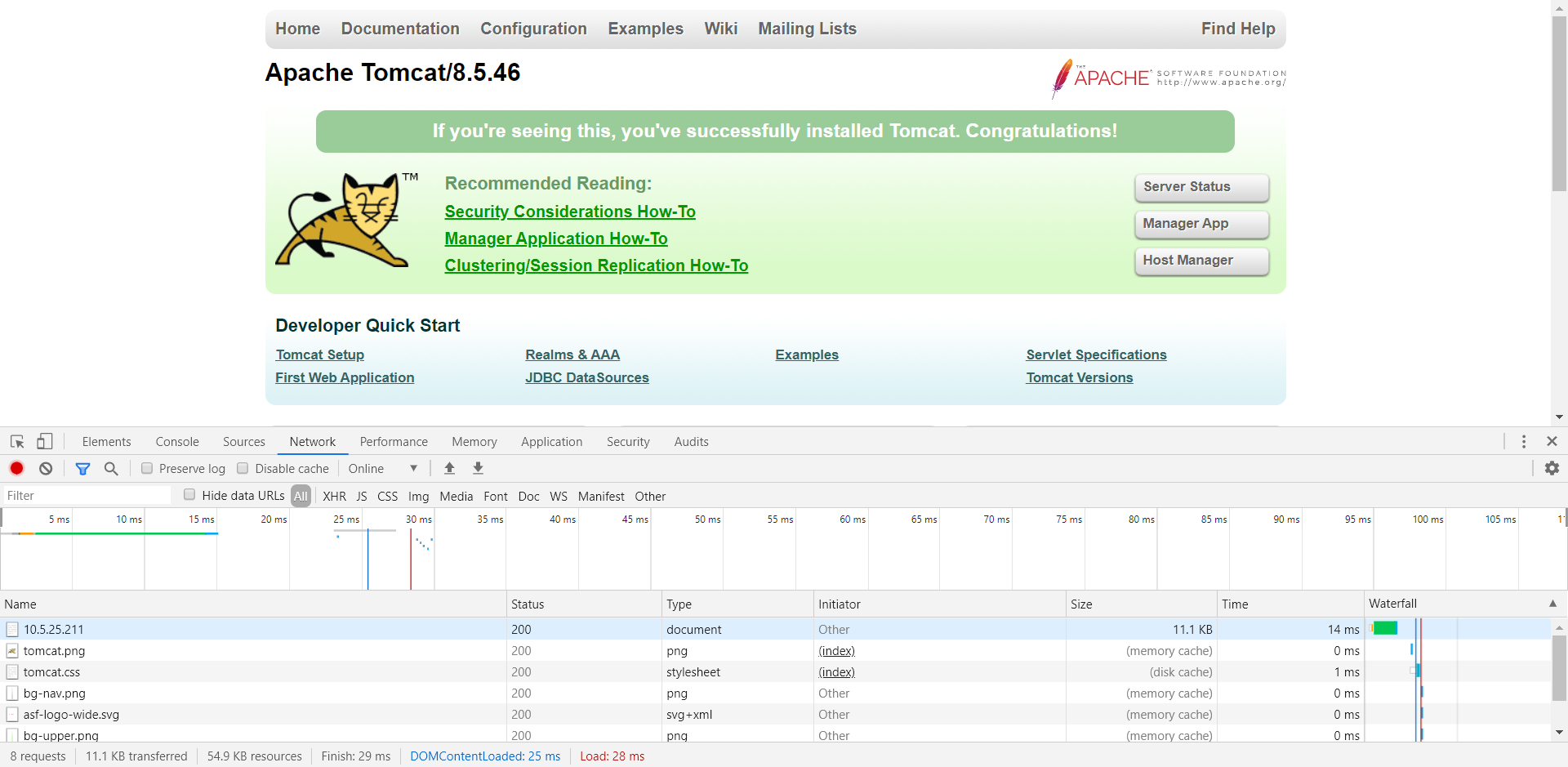The height and width of the screenshot is (767, 1568).
Task: Open the Security tab
Action: [x=628, y=442]
